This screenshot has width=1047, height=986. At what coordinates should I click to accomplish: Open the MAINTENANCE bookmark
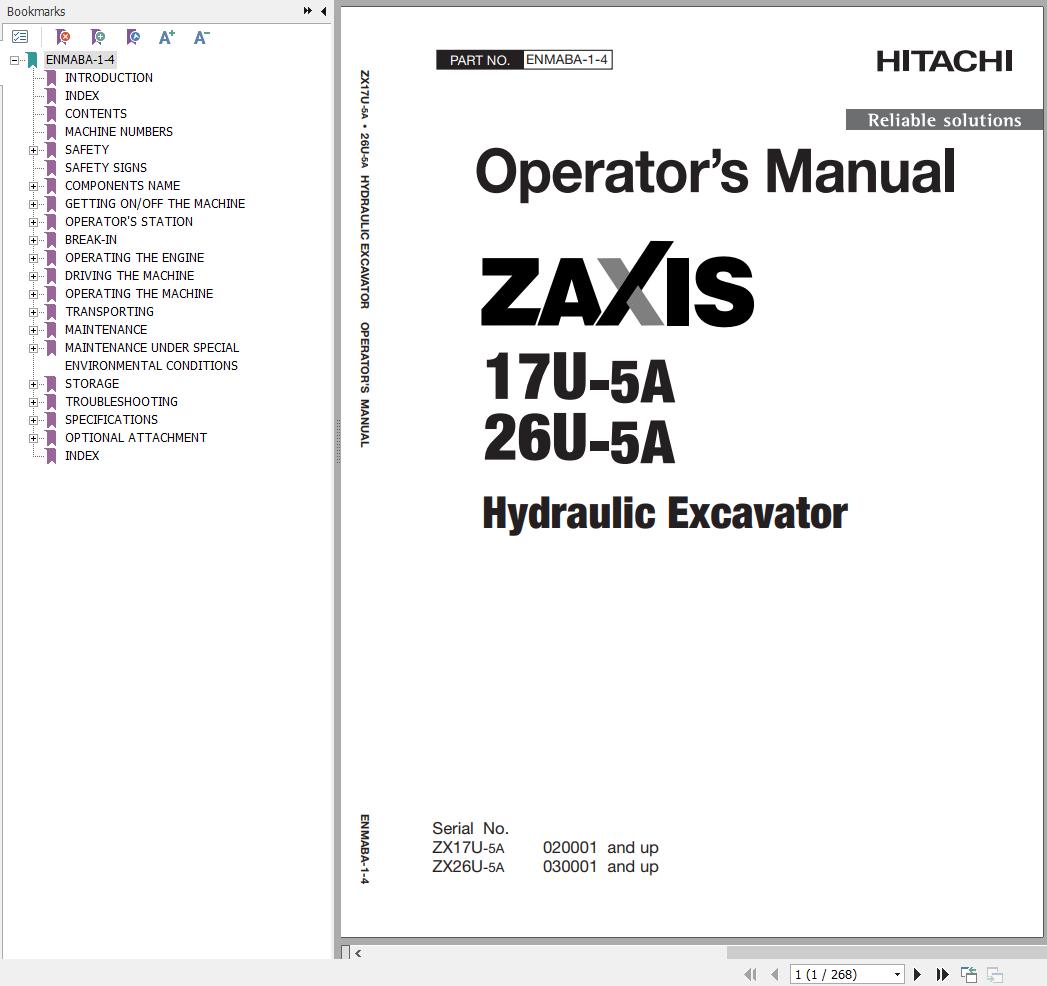point(106,330)
